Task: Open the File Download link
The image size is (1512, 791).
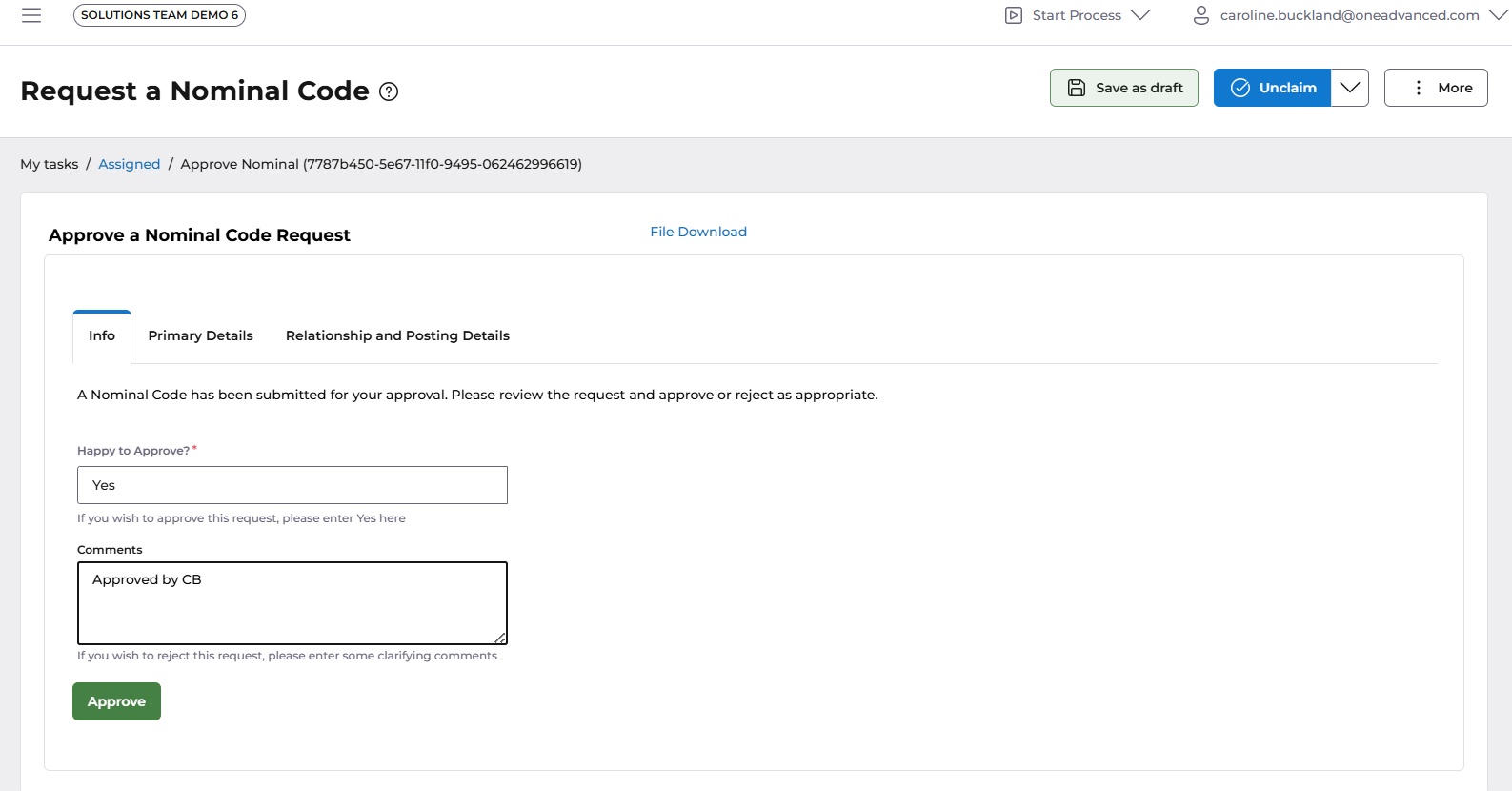Action: point(698,232)
